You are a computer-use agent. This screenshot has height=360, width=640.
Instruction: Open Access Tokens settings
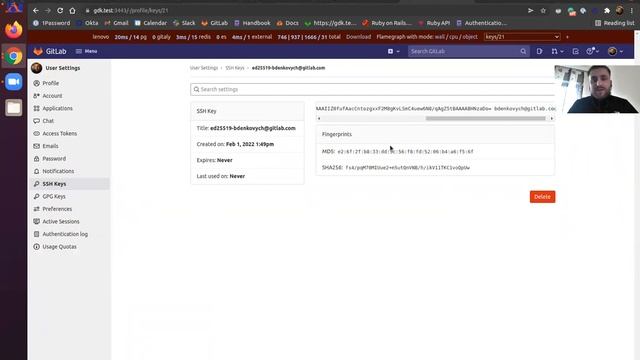tap(60, 133)
